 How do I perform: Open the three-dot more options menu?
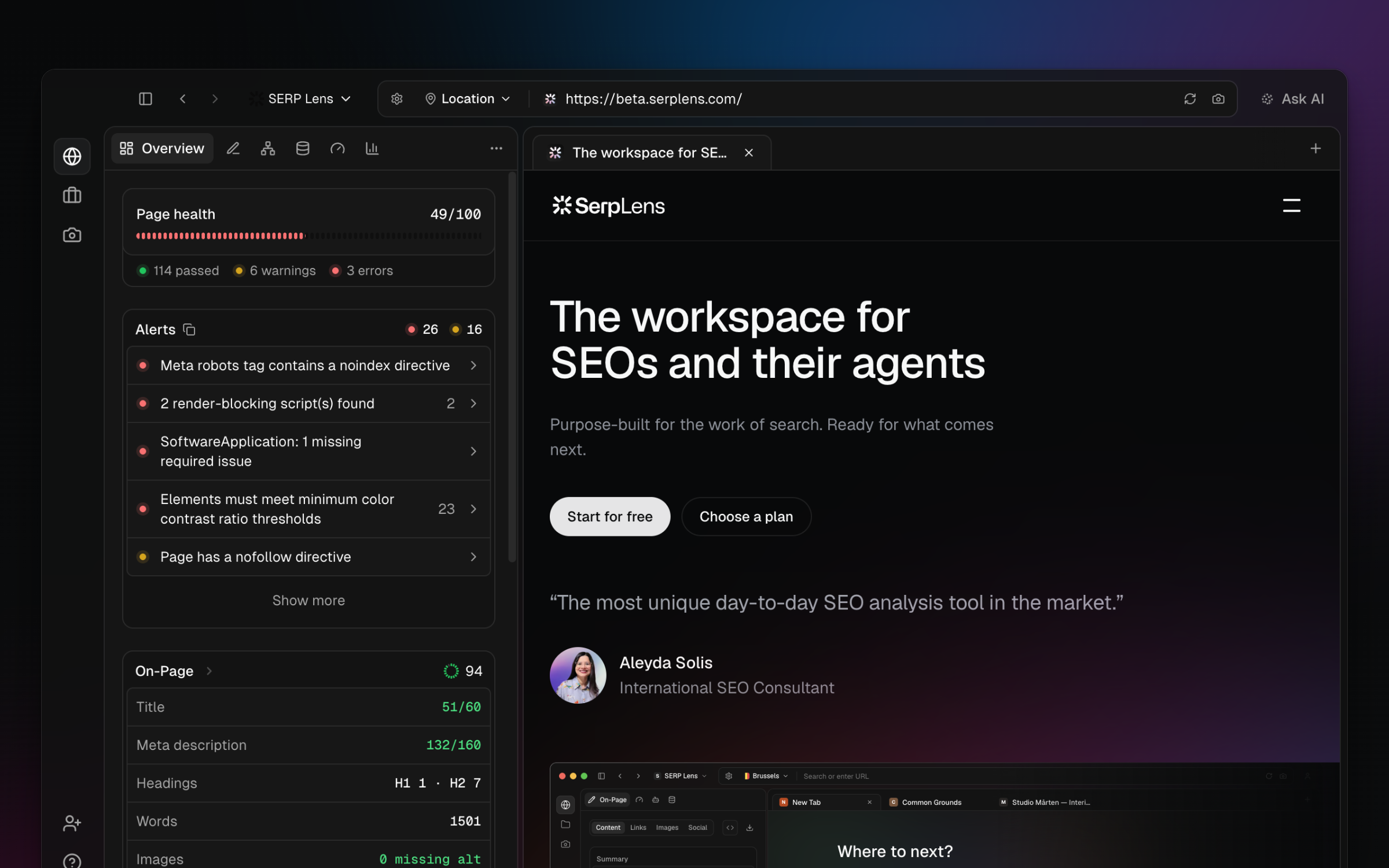496,149
